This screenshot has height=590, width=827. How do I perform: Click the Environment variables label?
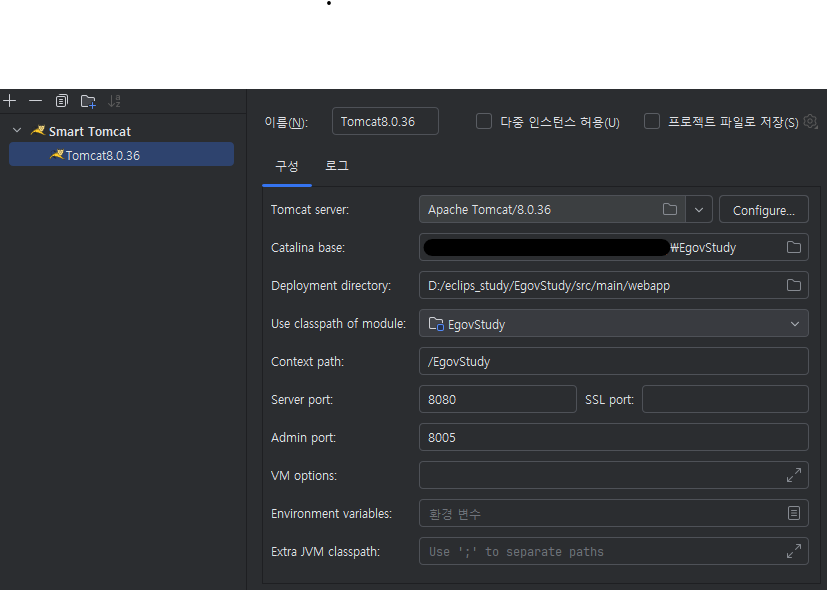[x=331, y=514]
